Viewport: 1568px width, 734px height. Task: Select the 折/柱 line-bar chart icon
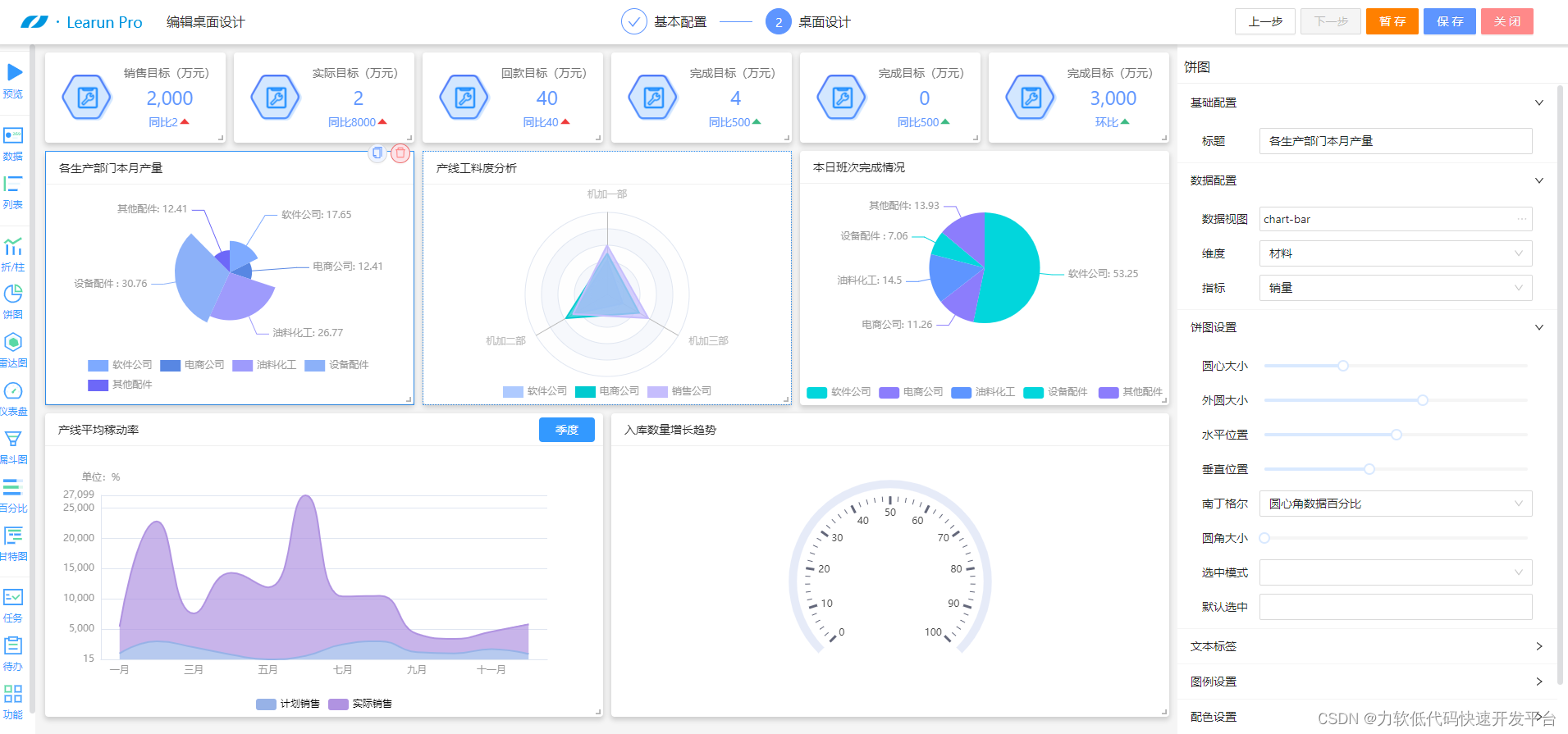click(13, 246)
